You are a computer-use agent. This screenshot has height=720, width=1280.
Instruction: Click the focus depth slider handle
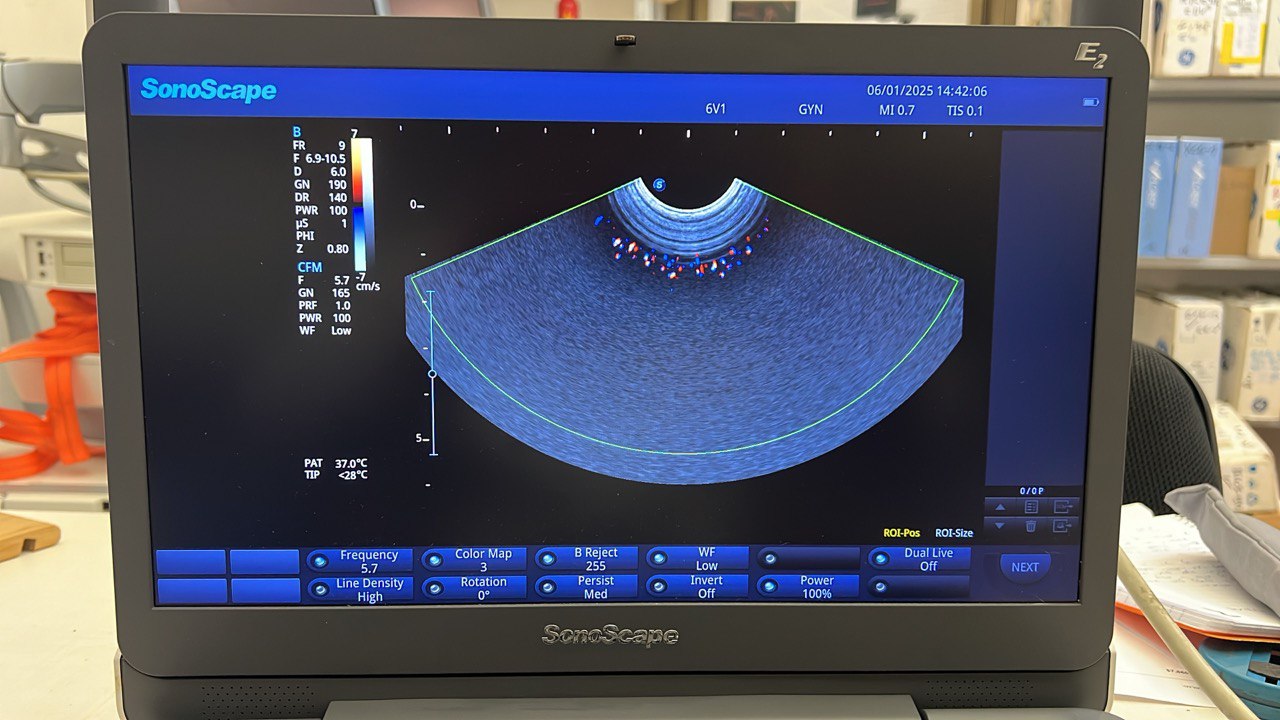[x=432, y=374]
